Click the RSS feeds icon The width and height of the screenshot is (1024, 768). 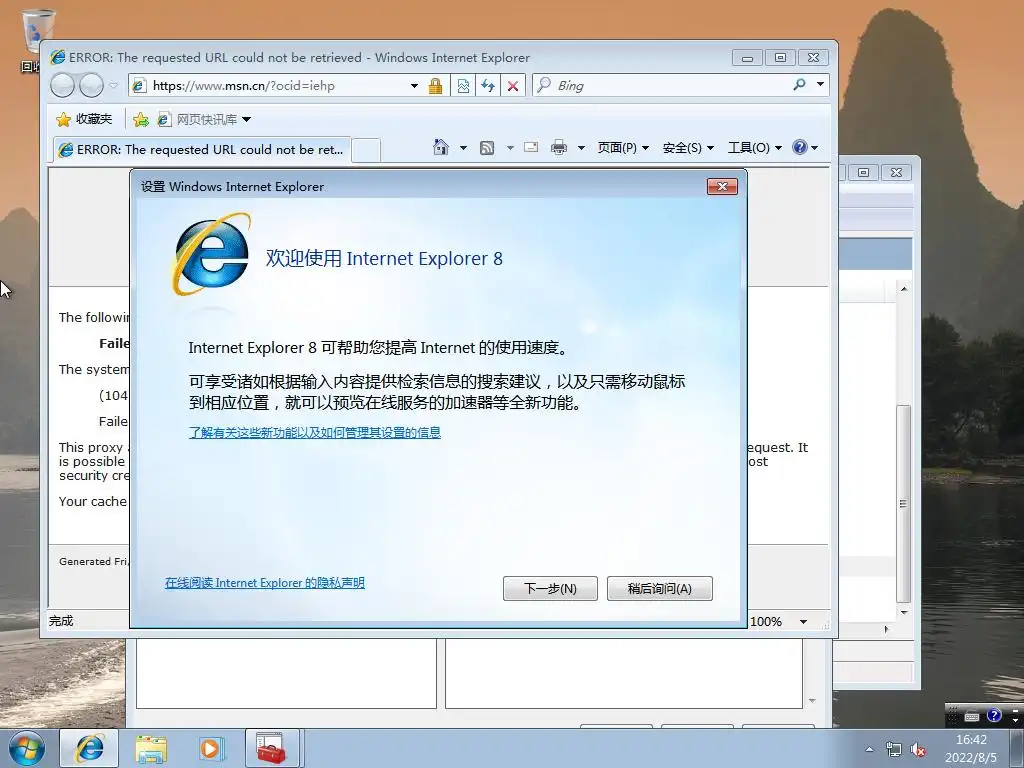[487, 148]
